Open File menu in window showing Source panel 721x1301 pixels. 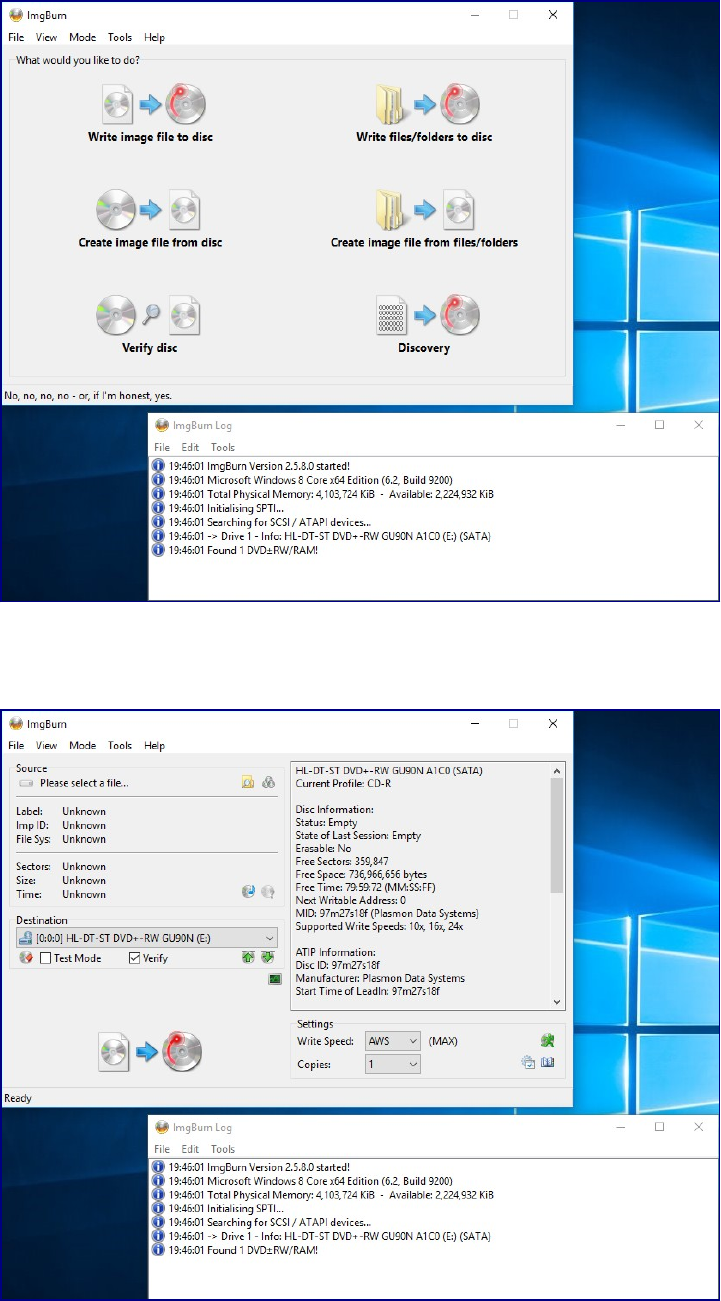tap(16, 745)
